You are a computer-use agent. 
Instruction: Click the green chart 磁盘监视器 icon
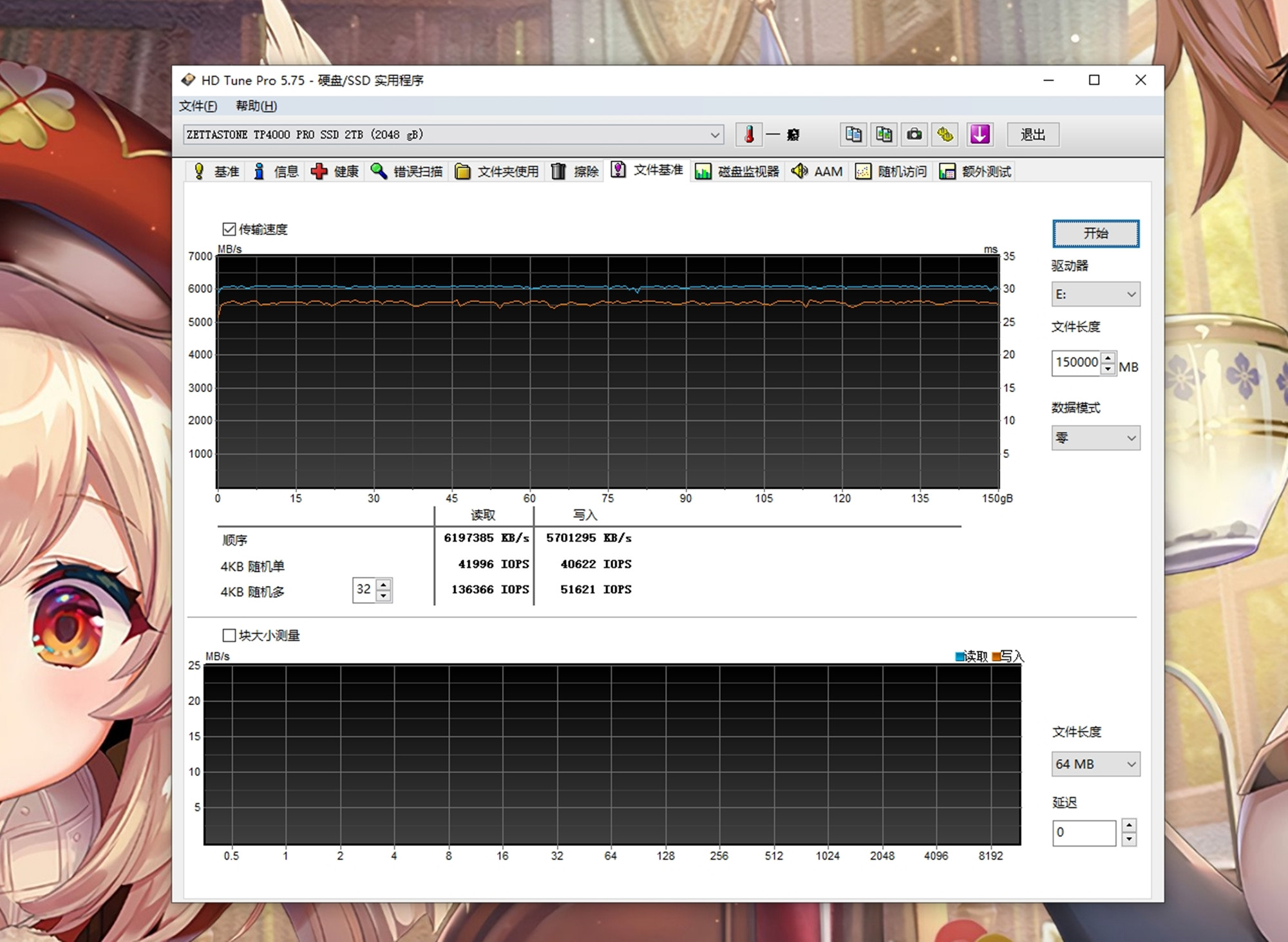(x=703, y=171)
